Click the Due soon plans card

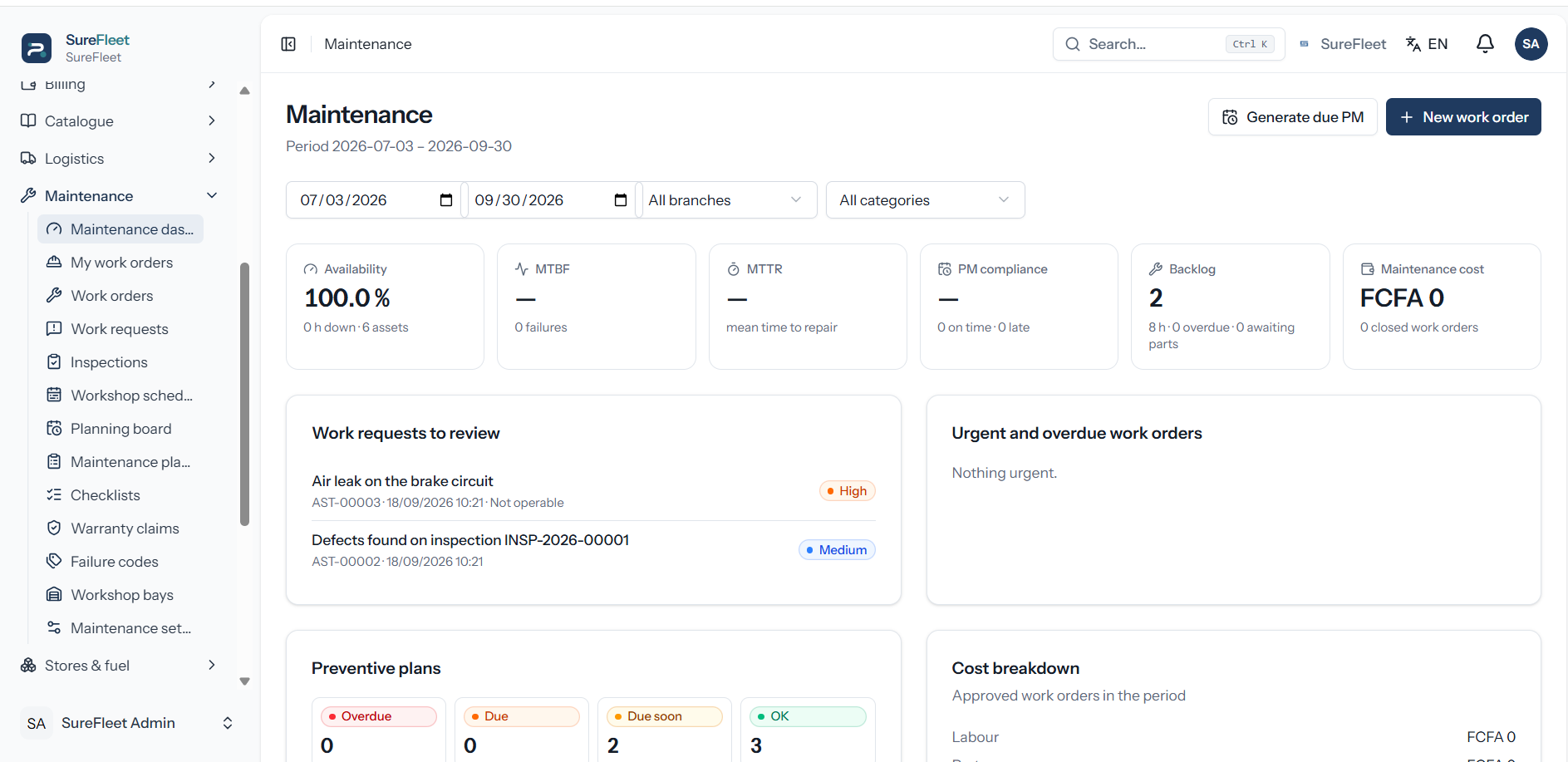pyautogui.click(x=665, y=730)
